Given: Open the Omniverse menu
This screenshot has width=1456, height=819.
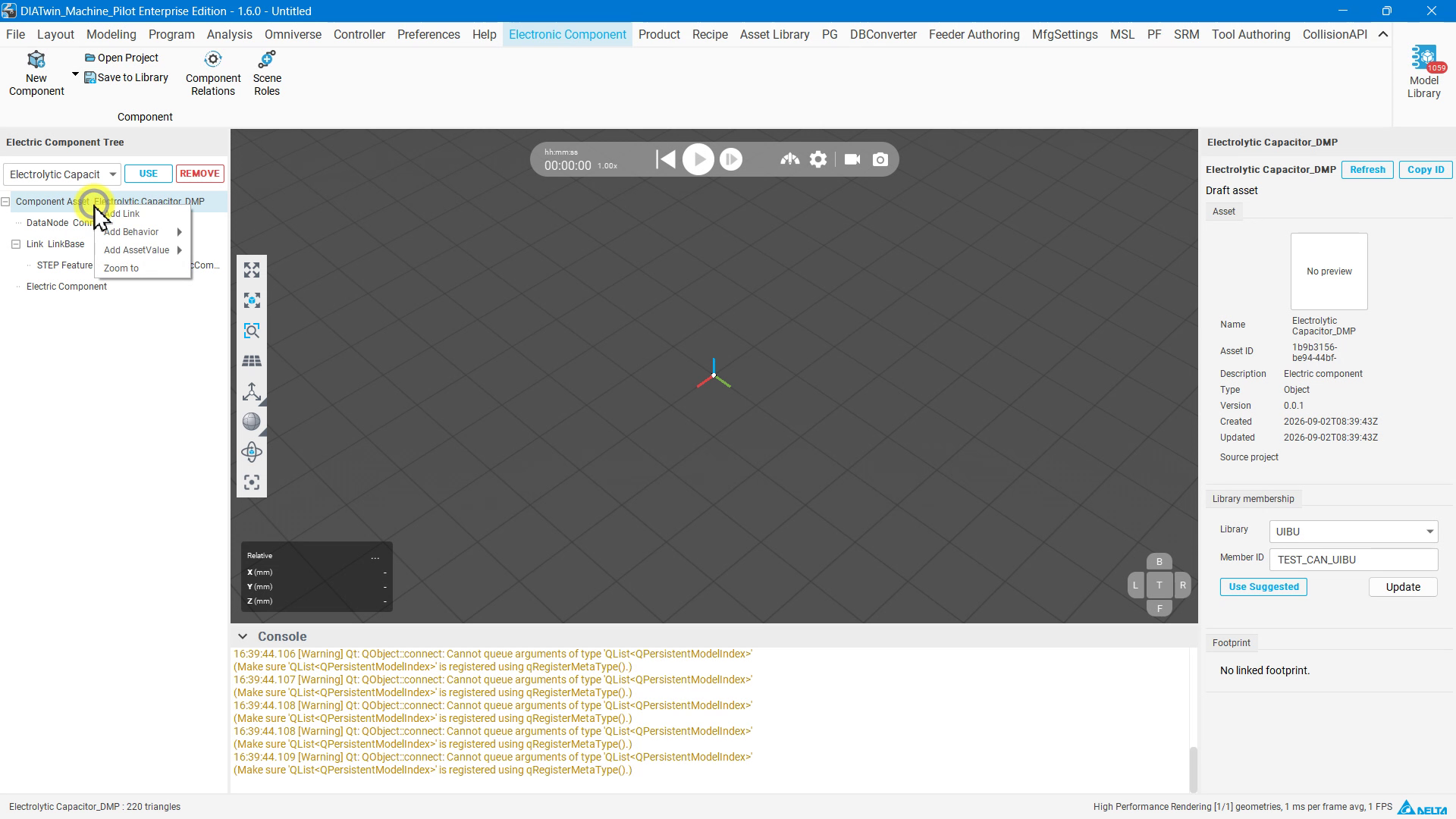Looking at the screenshot, I should point(293,34).
